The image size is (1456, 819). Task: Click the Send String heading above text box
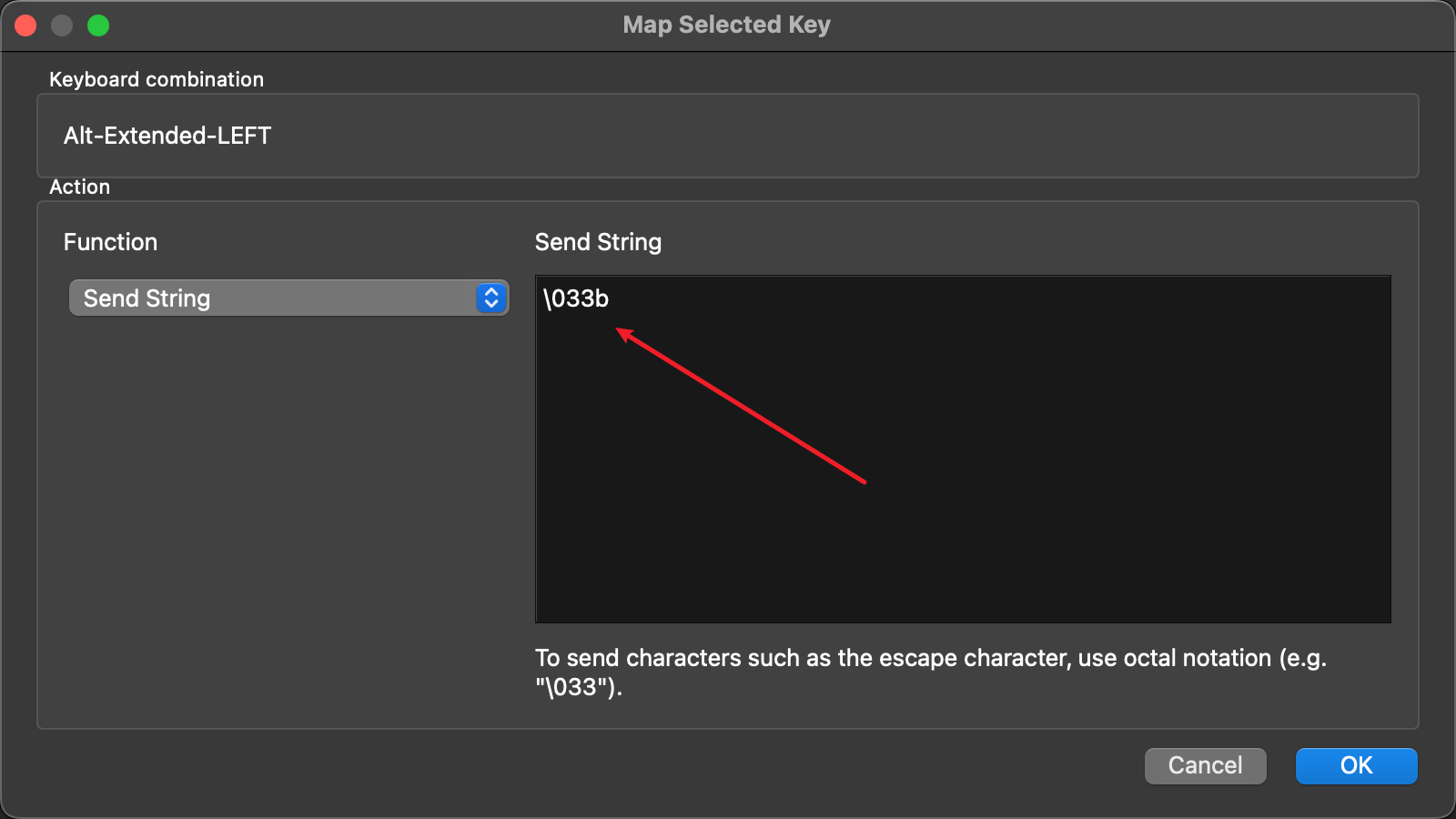598,242
